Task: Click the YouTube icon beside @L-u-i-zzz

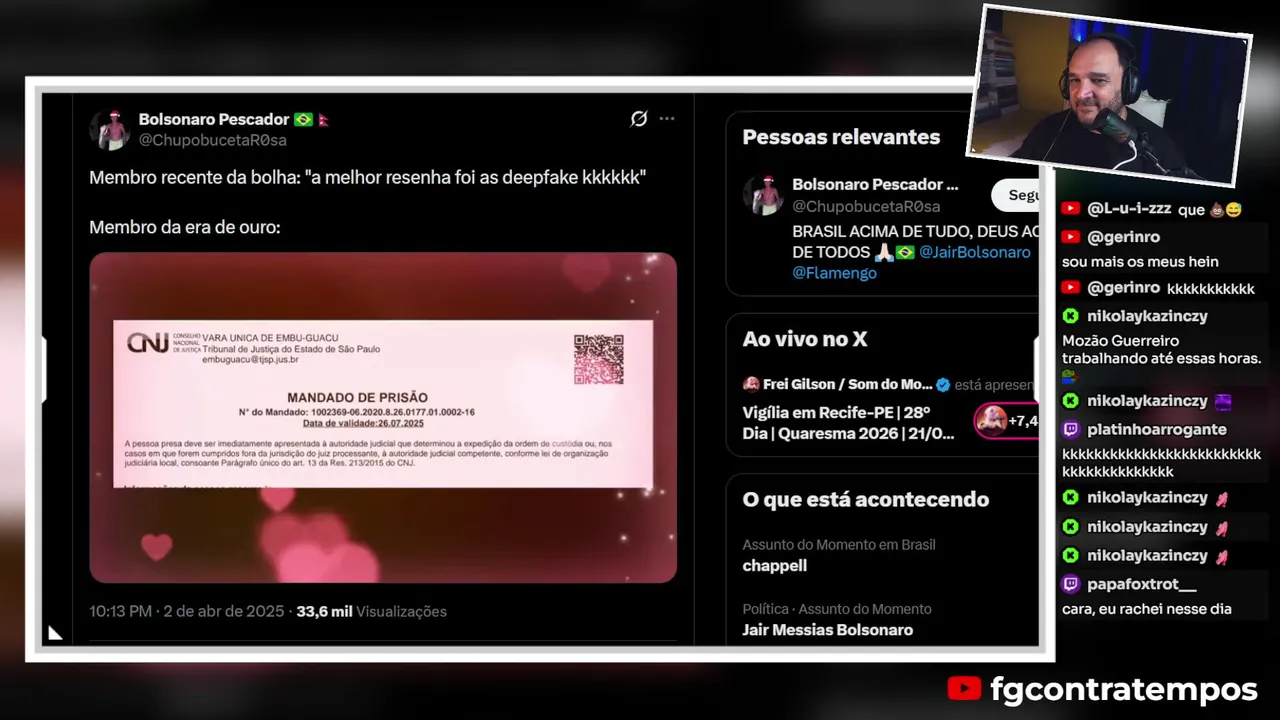Action: [1071, 209]
